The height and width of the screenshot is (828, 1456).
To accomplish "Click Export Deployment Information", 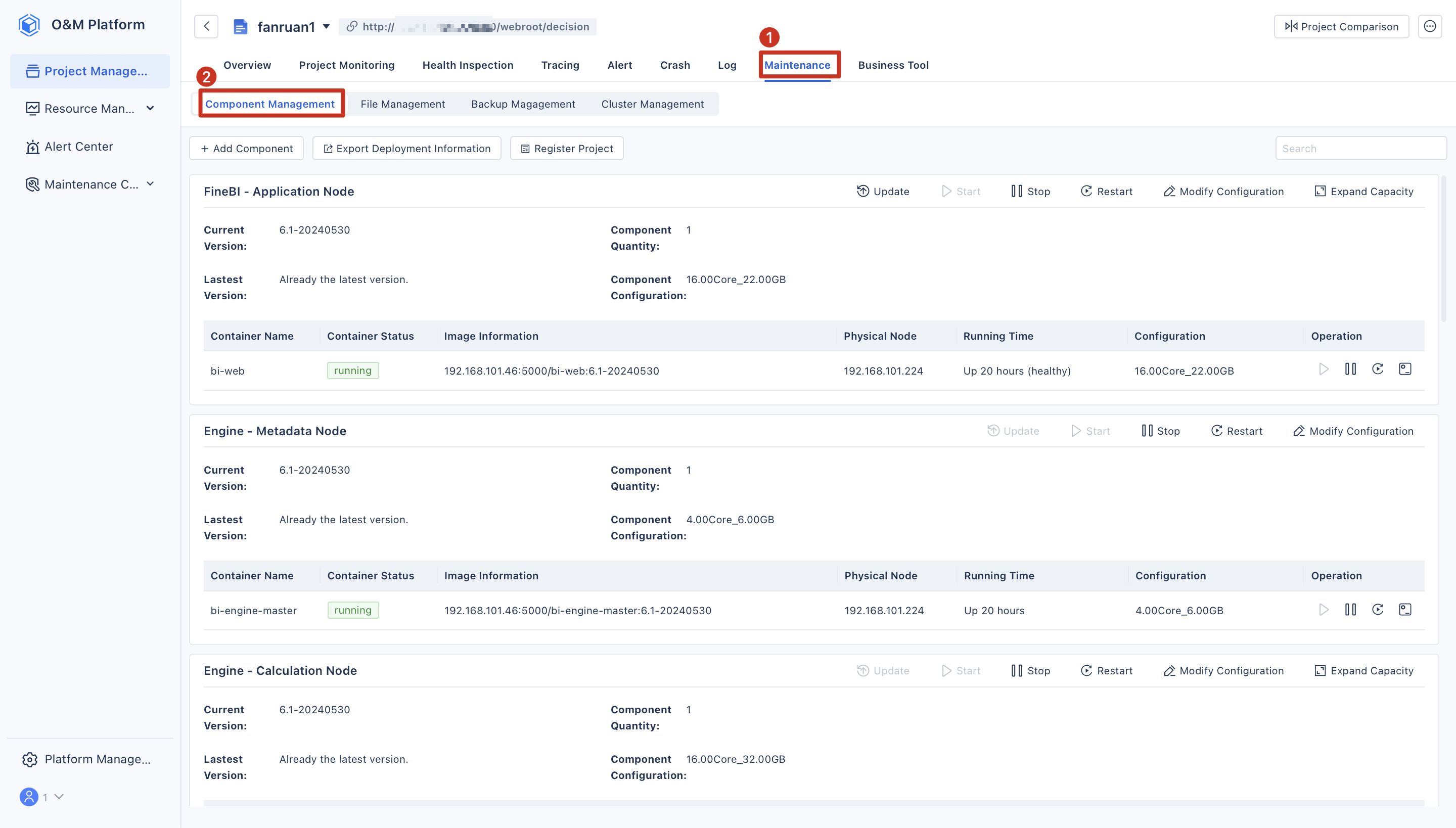I will point(406,148).
